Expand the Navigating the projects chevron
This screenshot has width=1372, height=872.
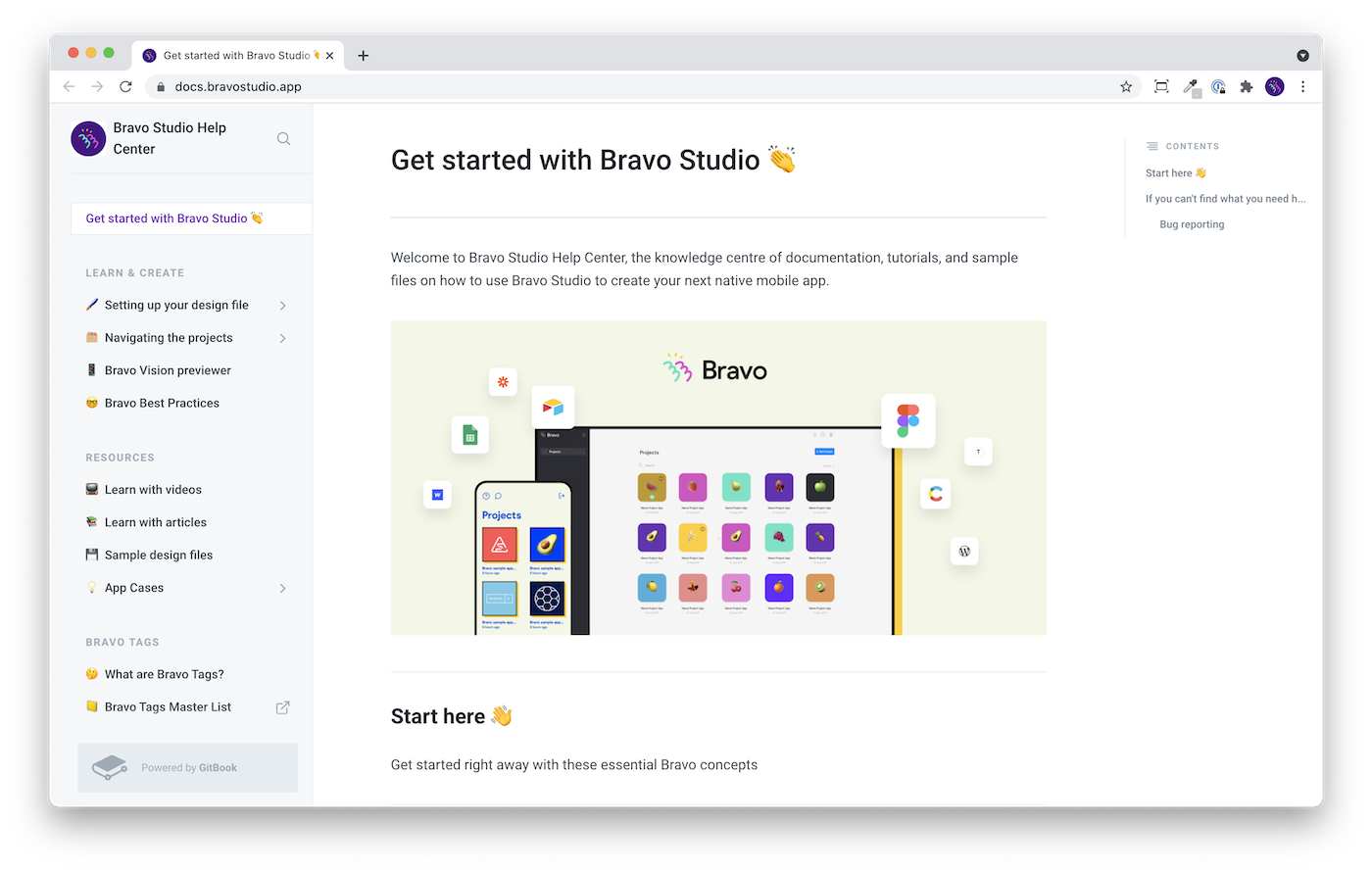click(x=282, y=338)
